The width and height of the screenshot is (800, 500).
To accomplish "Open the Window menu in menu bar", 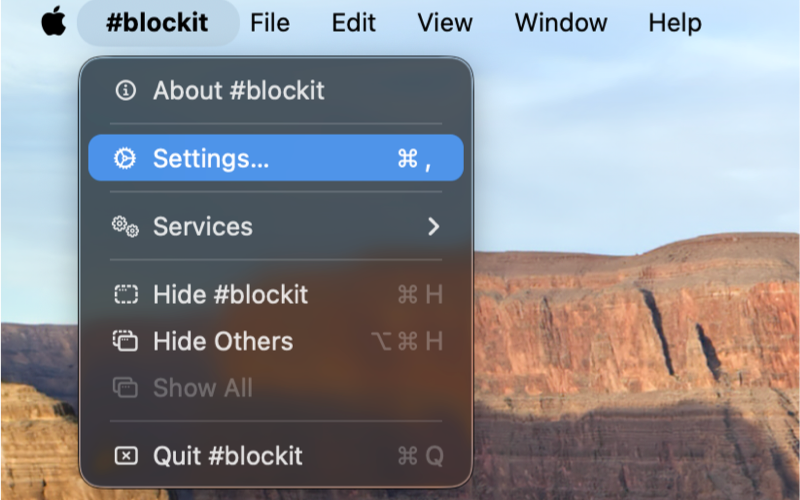I will click(561, 23).
